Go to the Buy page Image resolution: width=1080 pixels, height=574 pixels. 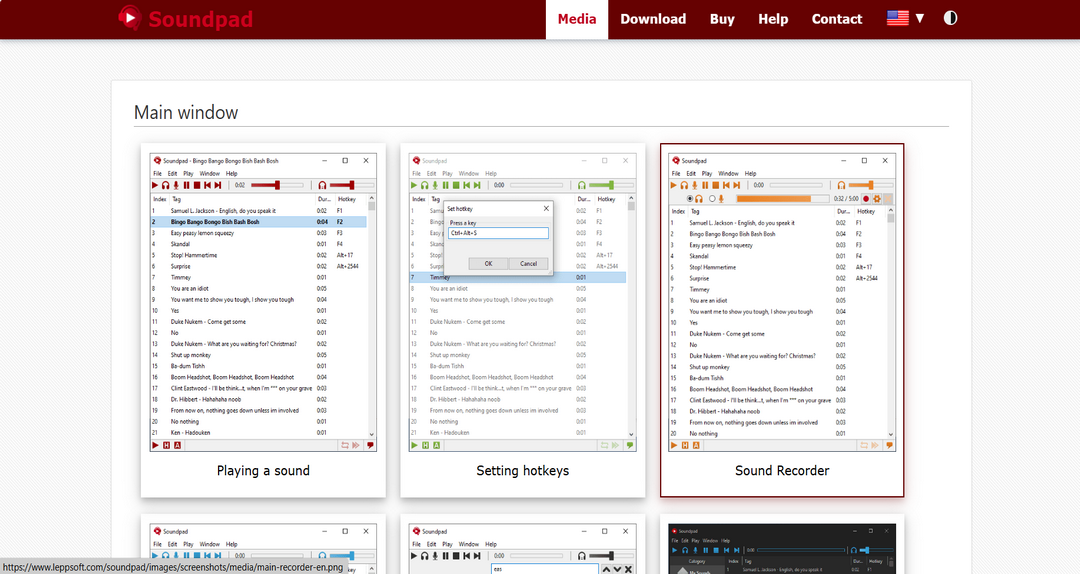(x=722, y=19)
